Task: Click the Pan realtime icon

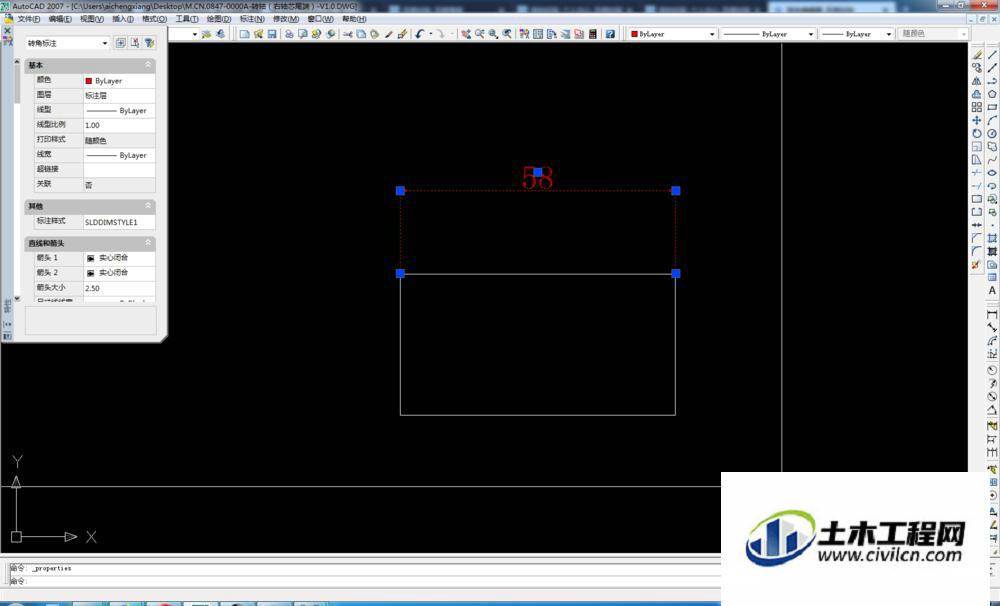Action: coord(466,34)
